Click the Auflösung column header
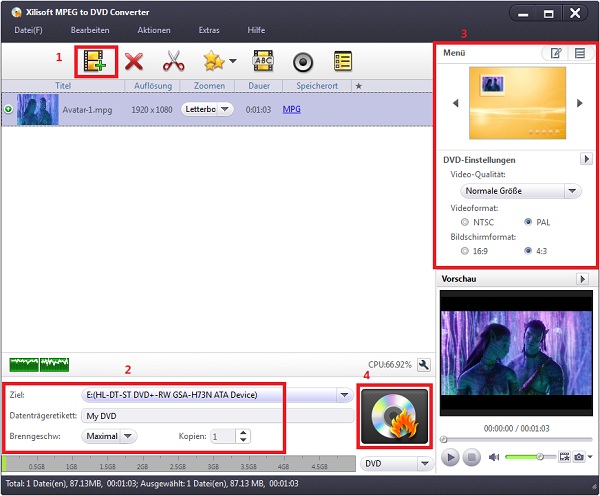 [153, 86]
